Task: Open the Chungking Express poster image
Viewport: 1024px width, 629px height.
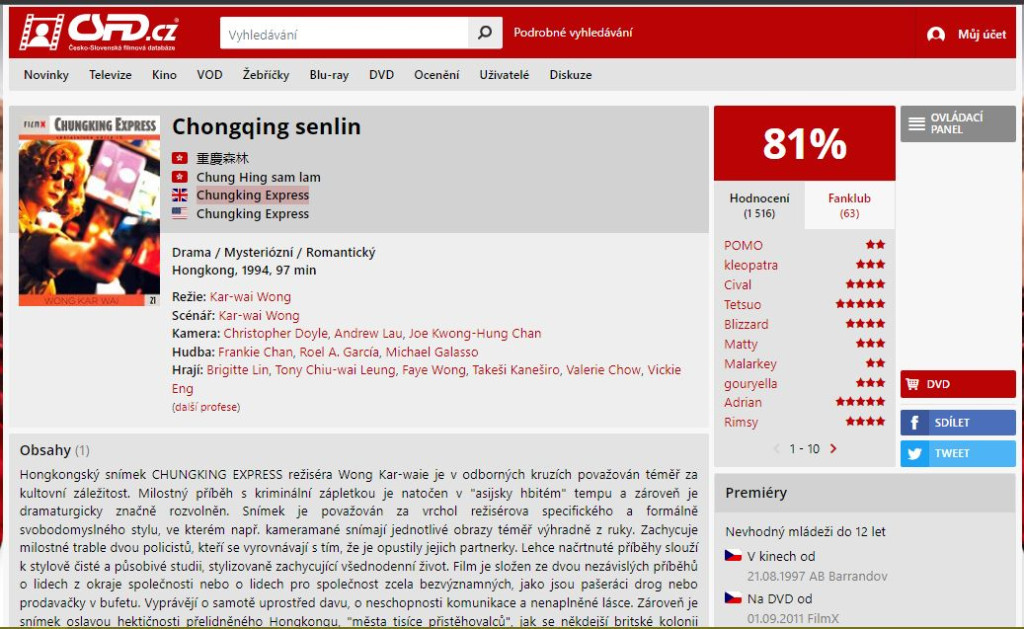Action: 89,211
